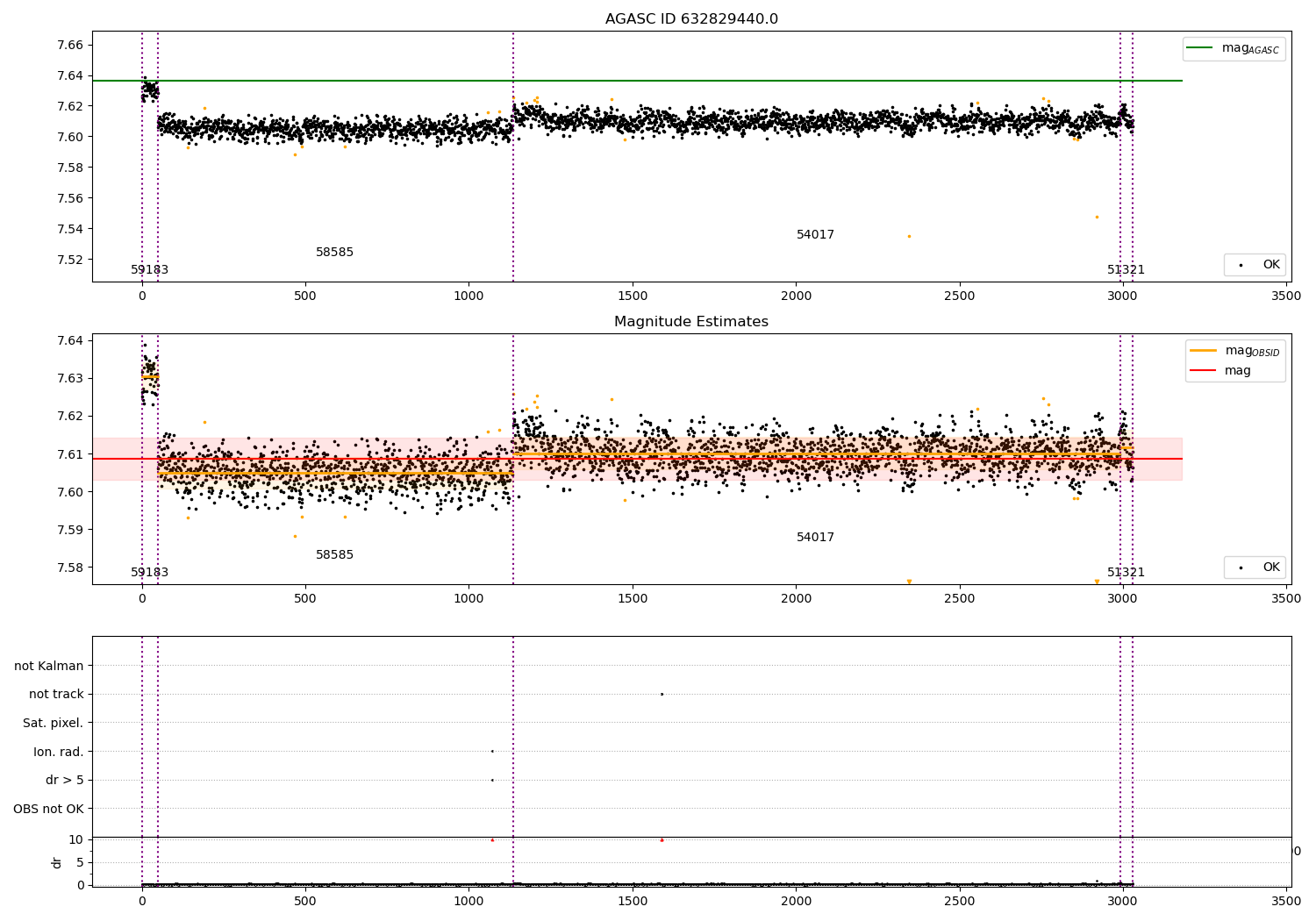
Task: Click OBSID label 51321 in top plot
Action: (1126, 270)
